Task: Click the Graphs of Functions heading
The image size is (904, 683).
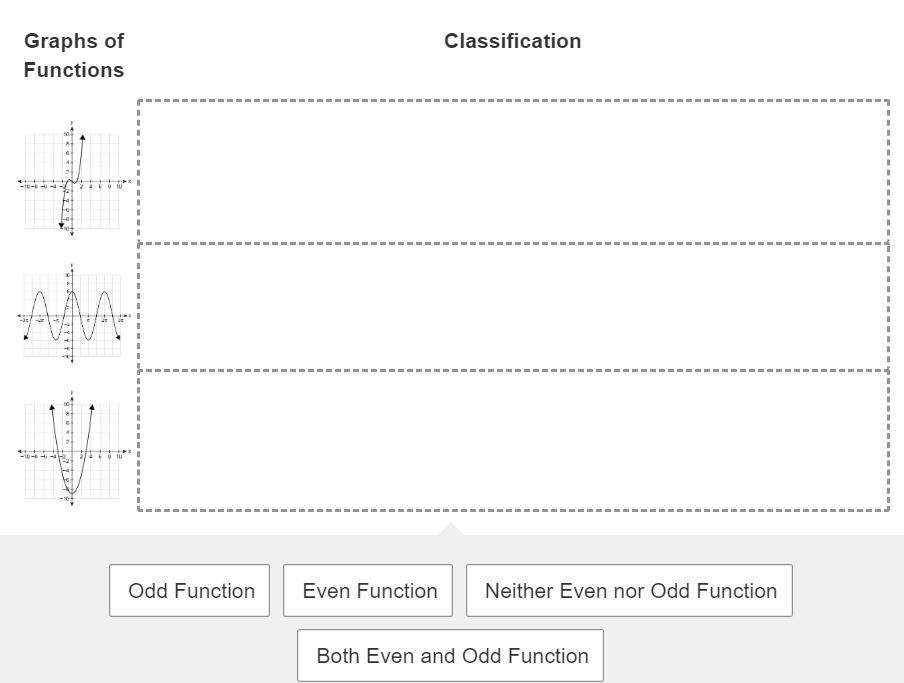Action: 74,55
